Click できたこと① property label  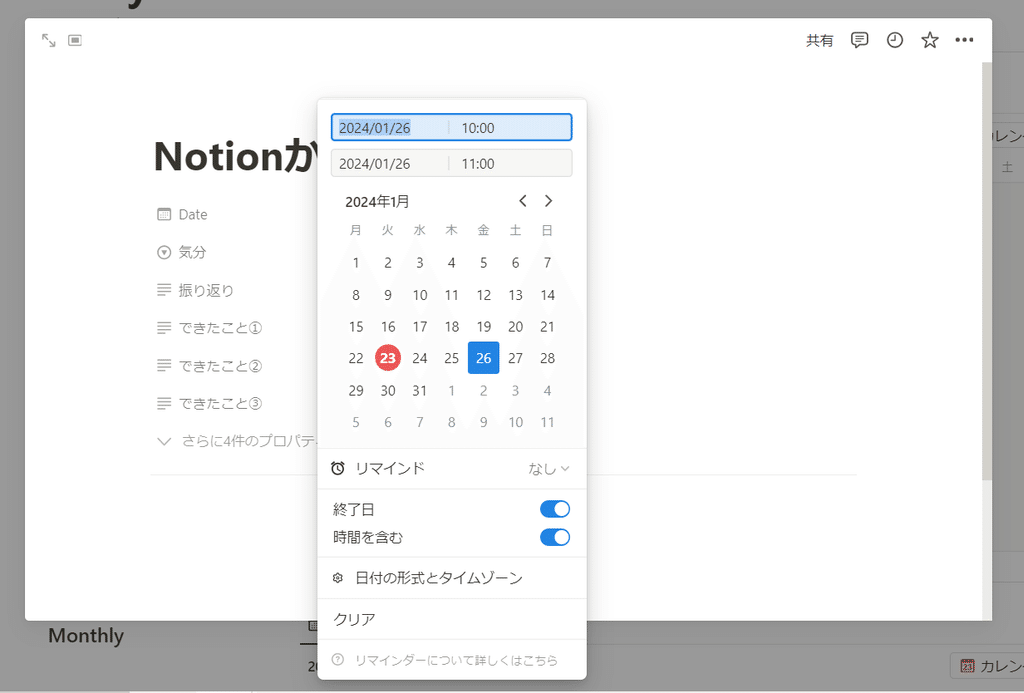point(220,328)
